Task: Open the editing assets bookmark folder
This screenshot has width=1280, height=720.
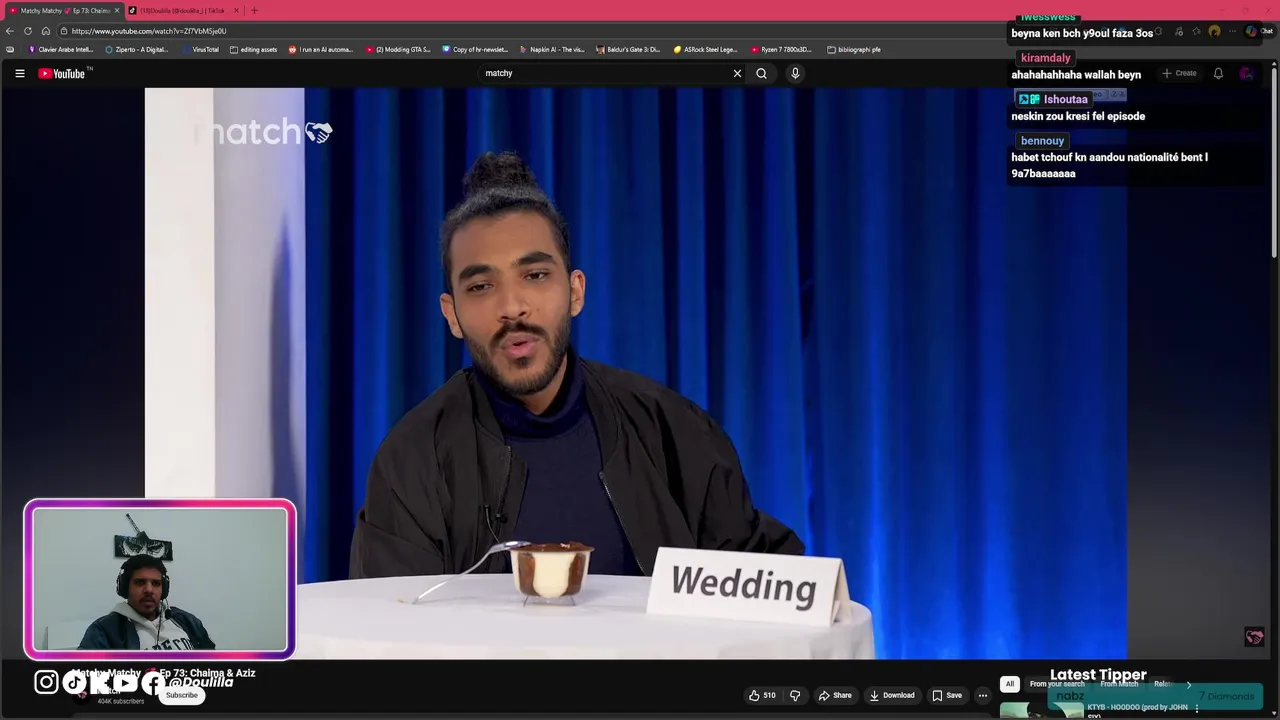Action: 254,49
